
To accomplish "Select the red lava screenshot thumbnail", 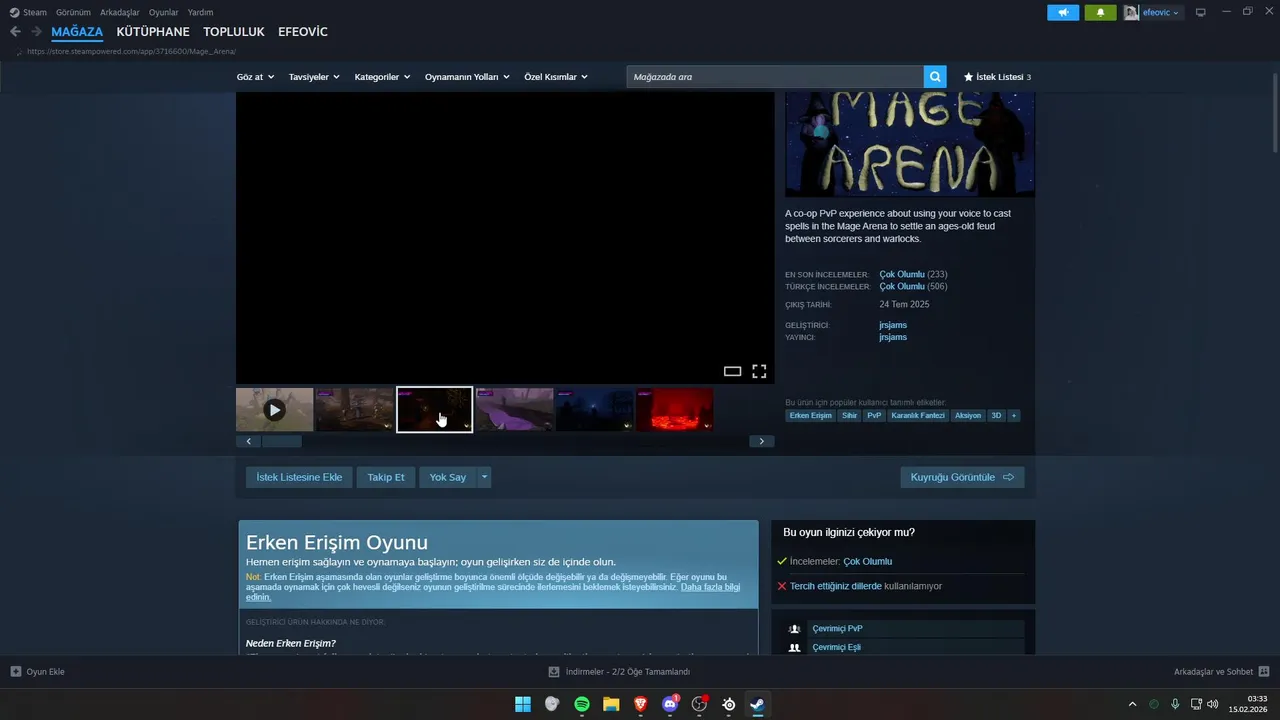I will [x=675, y=410].
